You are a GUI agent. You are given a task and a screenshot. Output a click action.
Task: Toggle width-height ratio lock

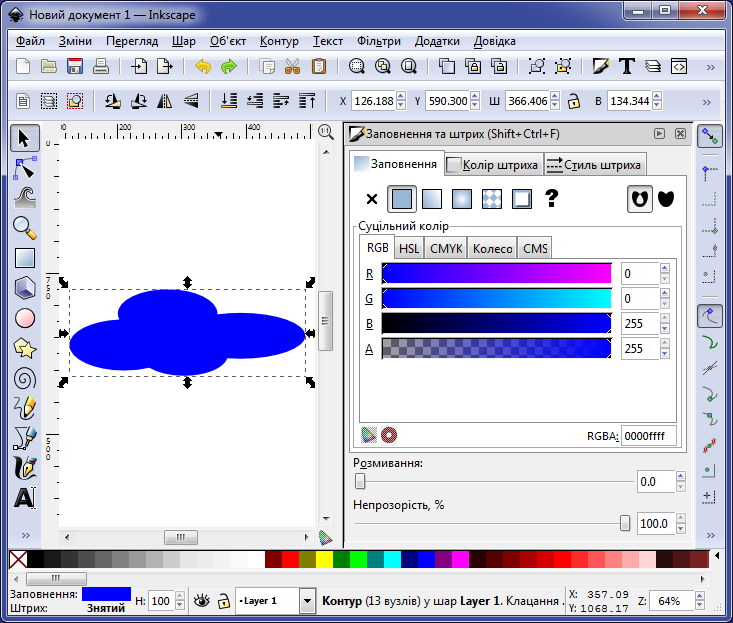574,101
